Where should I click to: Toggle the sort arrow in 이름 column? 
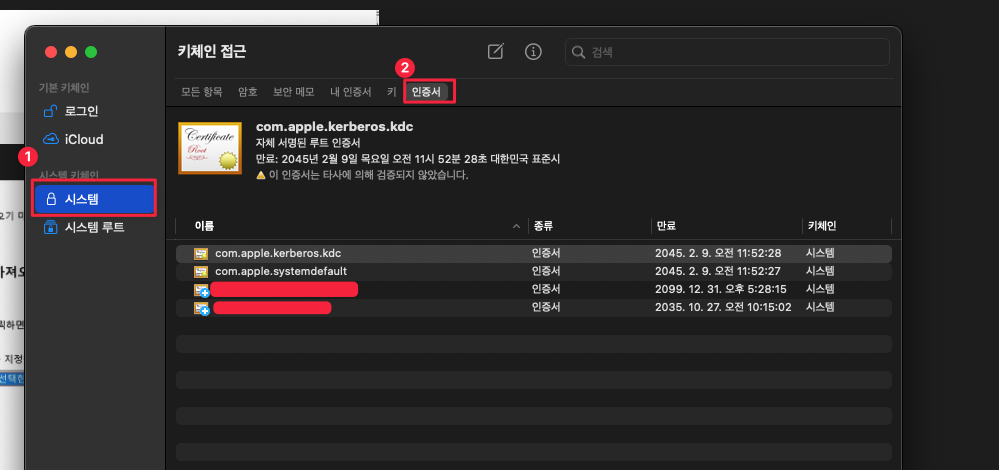(517, 226)
